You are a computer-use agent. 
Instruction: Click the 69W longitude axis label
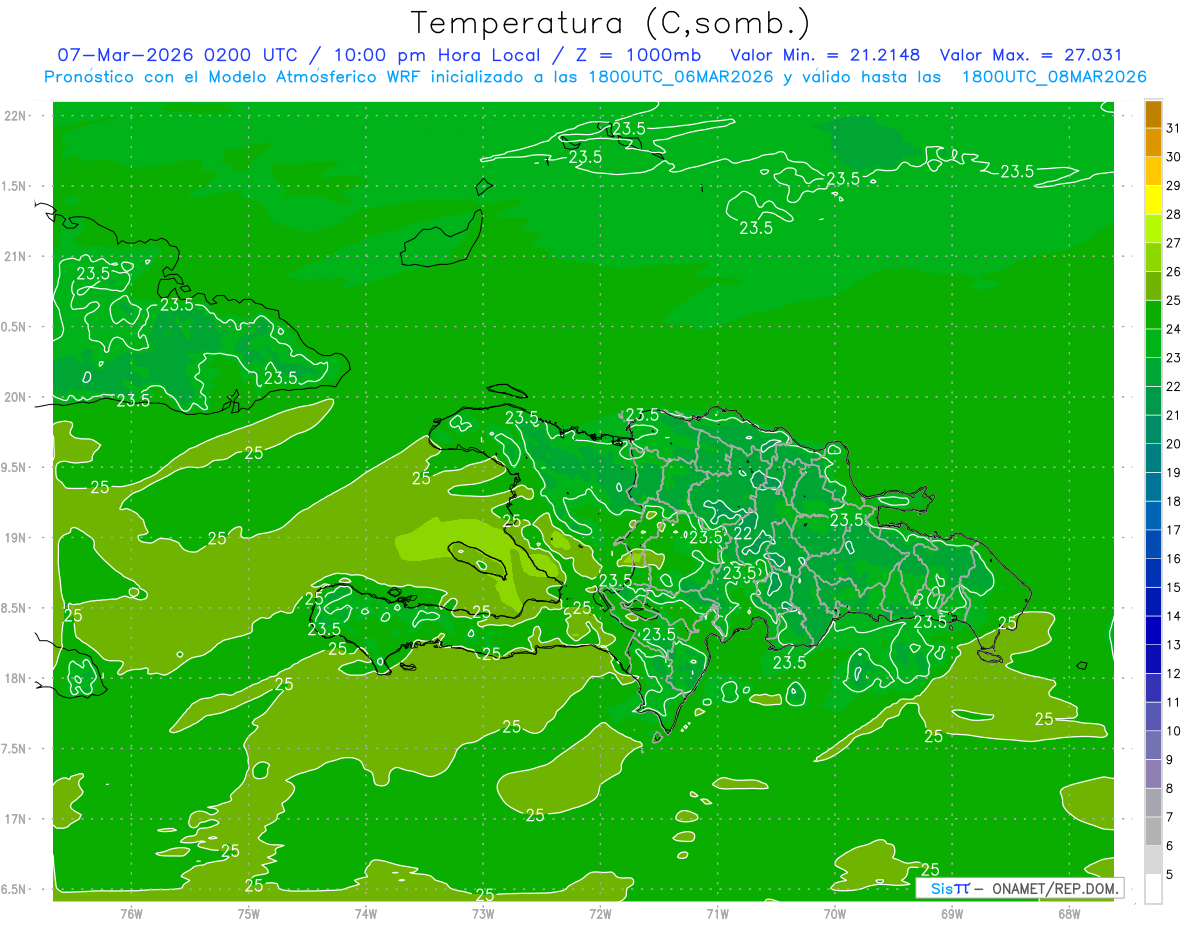[952, 913]
